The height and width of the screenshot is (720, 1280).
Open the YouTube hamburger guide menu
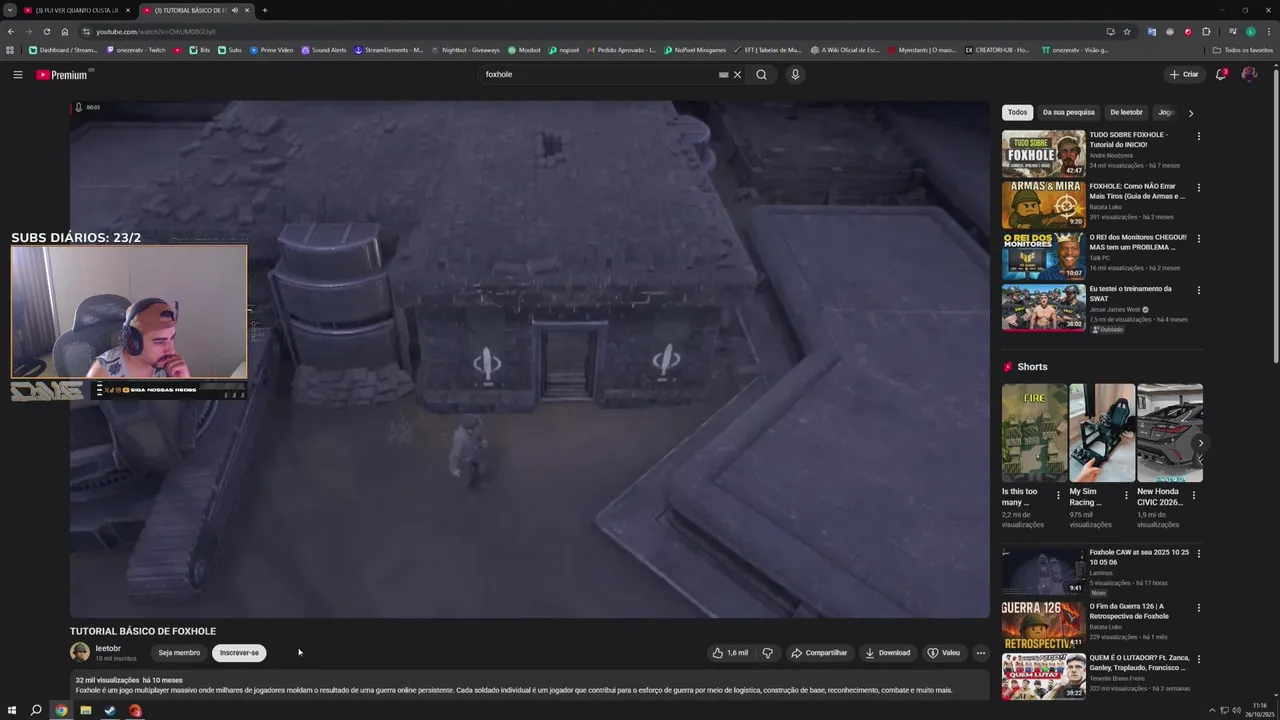point(18,75)
